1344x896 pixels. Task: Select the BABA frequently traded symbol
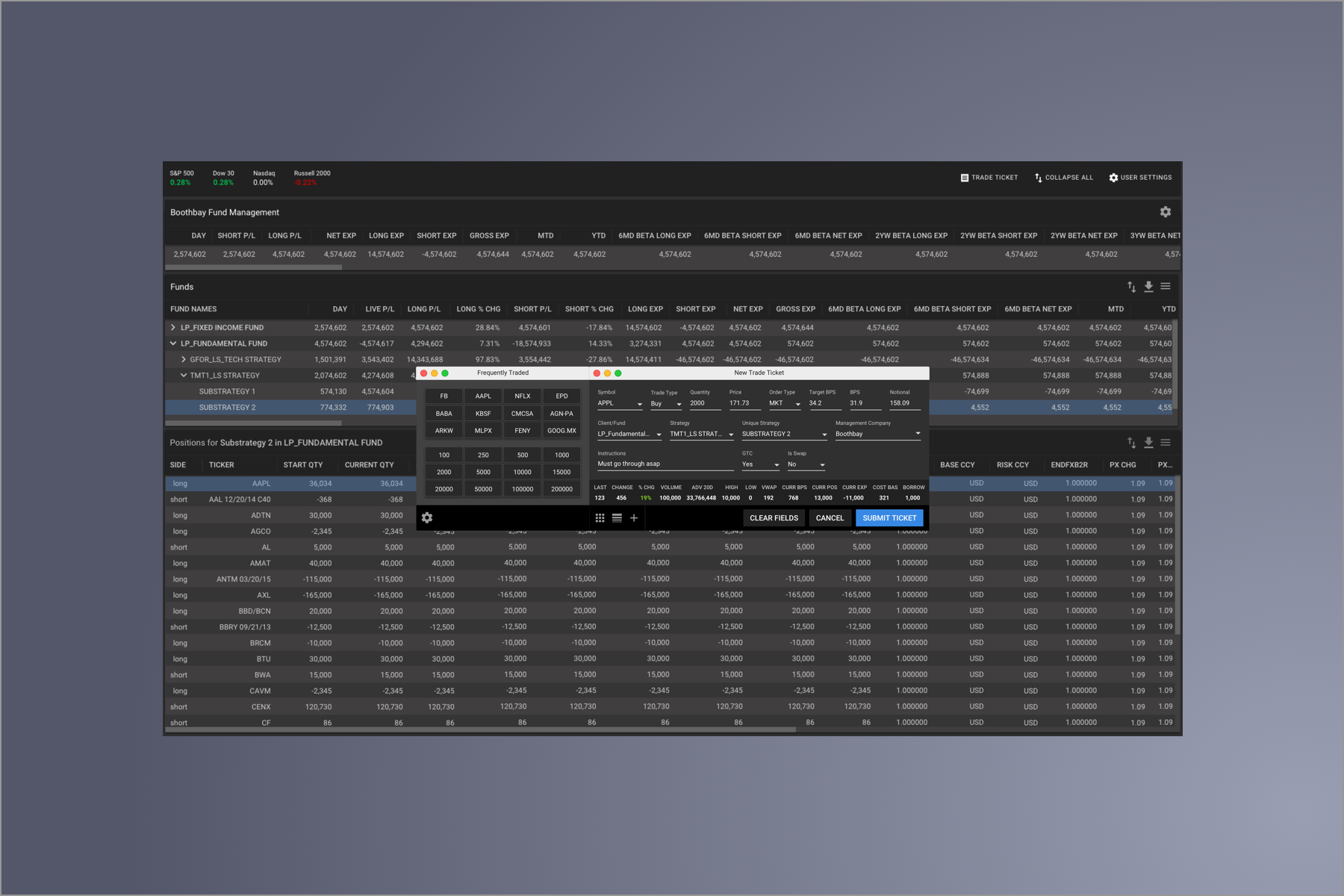tap(444, 414)
